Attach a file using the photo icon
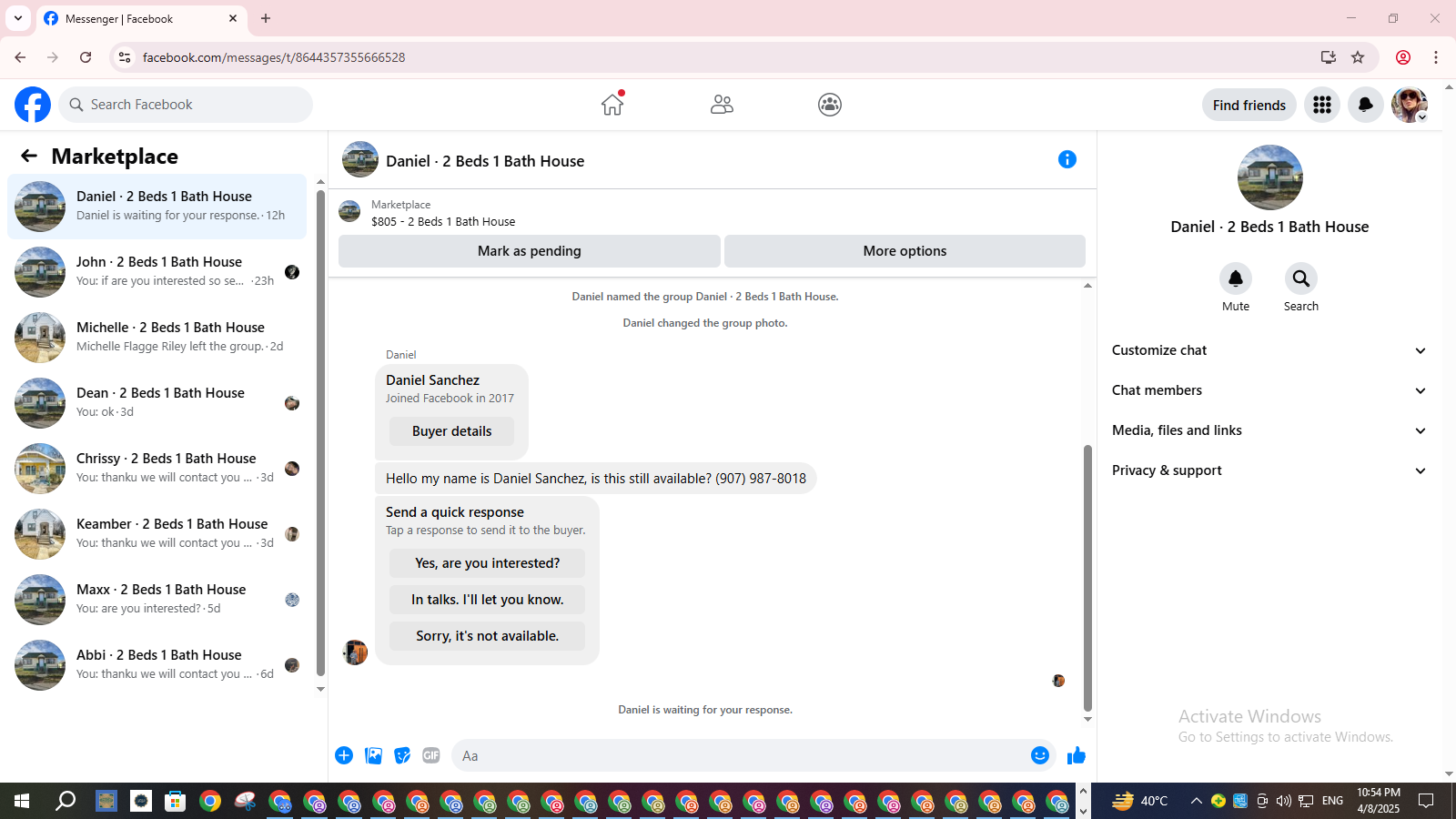Screen dimensions: 1456x819 (x=373, y=755)
